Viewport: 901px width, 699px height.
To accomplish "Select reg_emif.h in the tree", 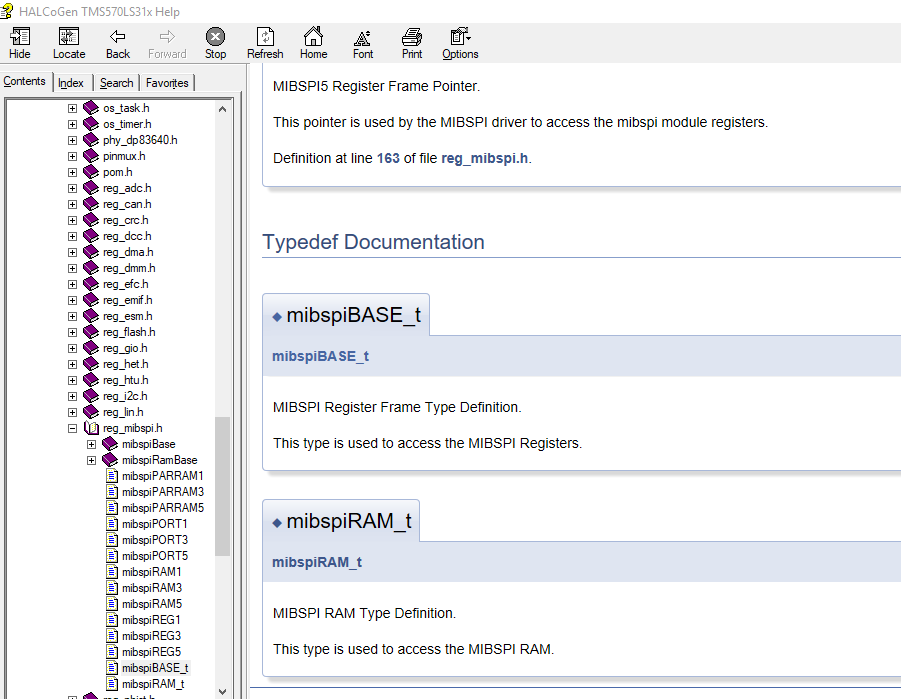I will 128,300.
